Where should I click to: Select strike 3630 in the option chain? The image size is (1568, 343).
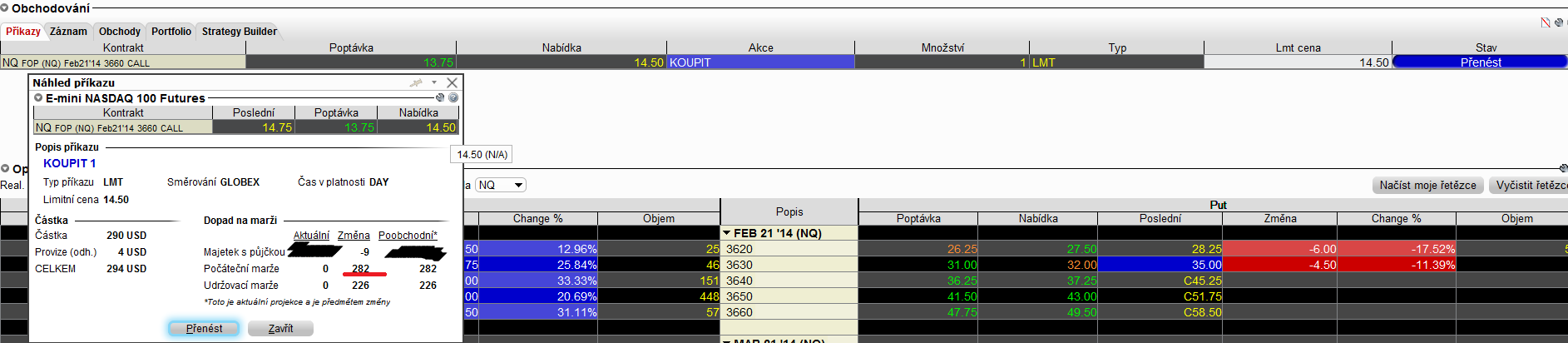point(789,265)
